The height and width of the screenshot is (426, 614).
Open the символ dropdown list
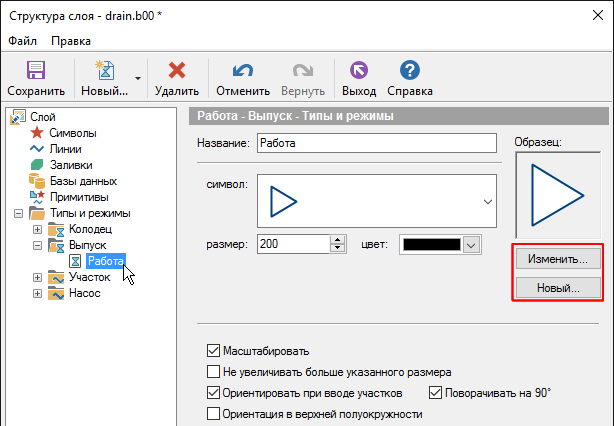pos(488,202)
